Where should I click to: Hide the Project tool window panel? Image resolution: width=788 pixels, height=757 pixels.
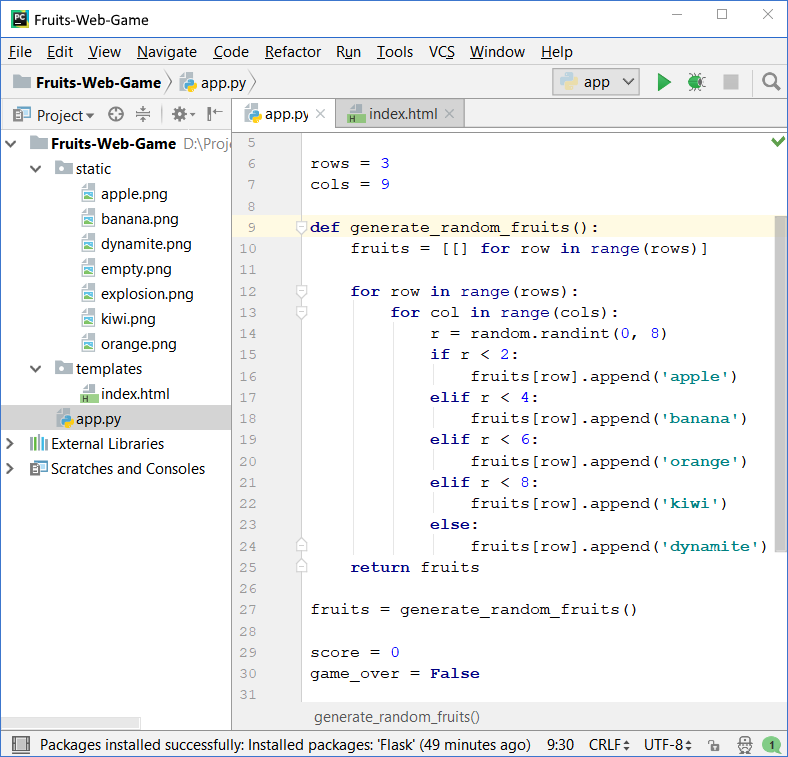(x=215, y=115)
